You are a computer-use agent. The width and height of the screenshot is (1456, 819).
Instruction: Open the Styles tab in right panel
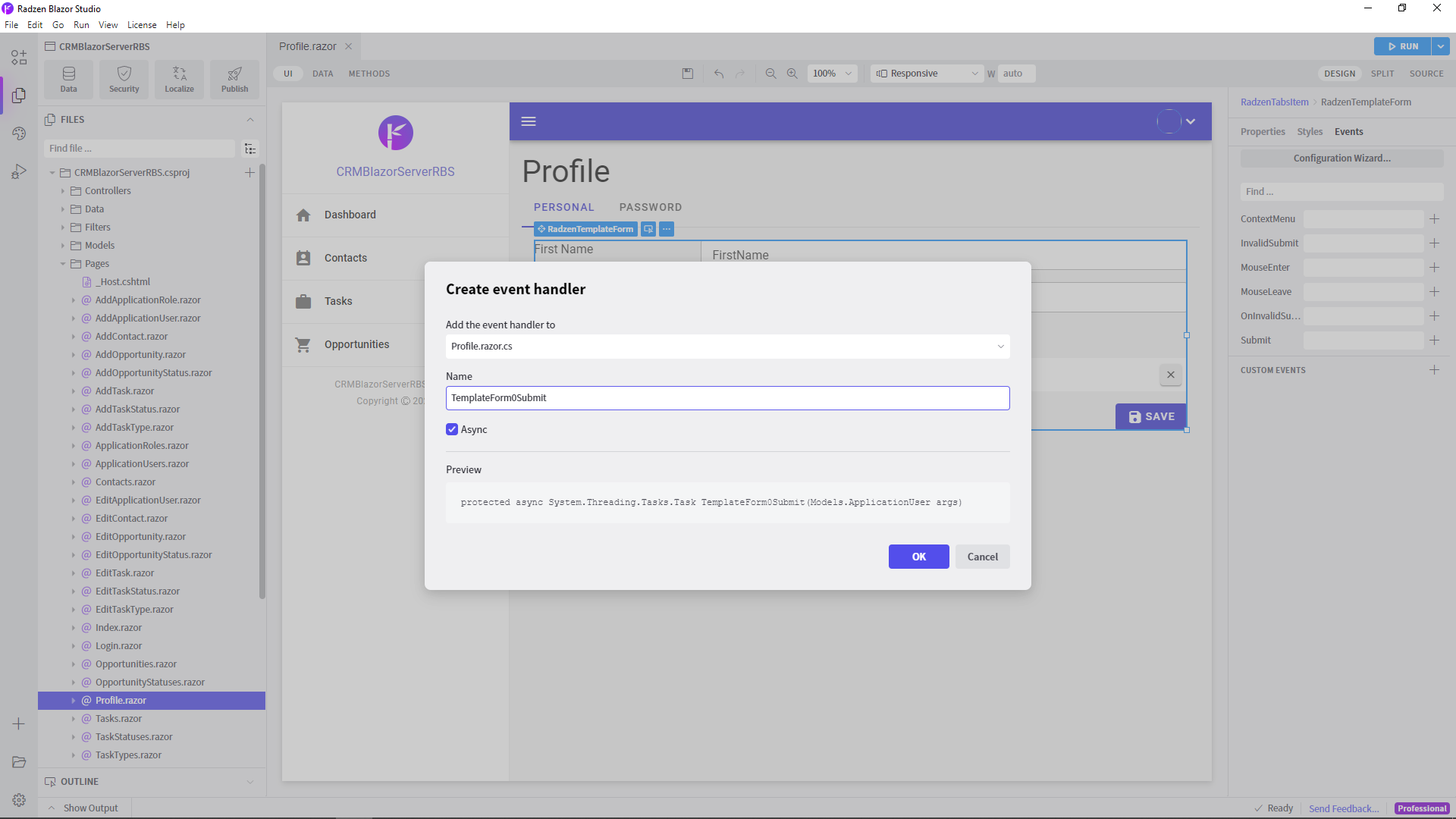tap(1310, 132)
